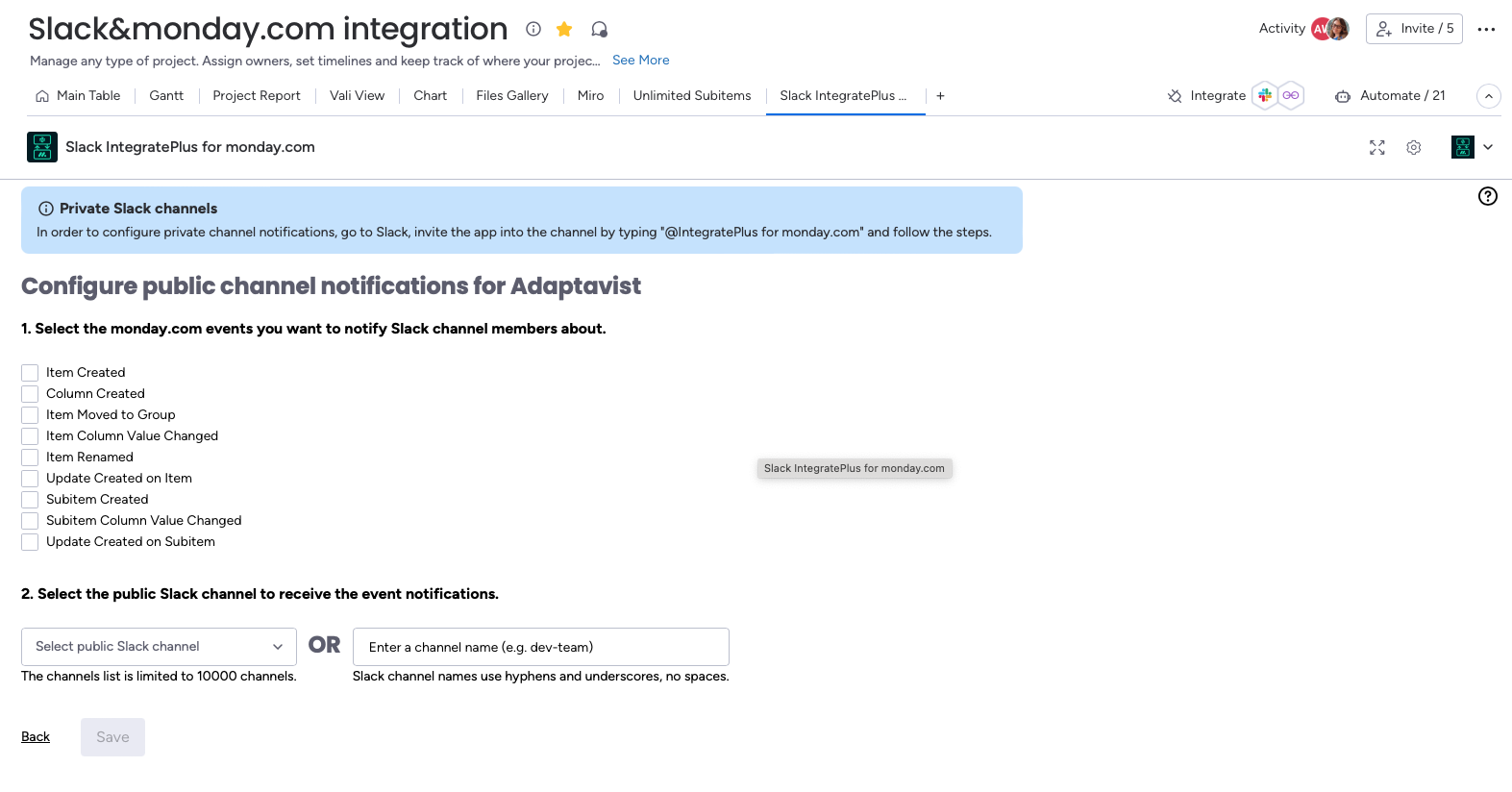The image size is (1512, 792).
Task: Open the Integrate center
Action: pos(1206,96)
